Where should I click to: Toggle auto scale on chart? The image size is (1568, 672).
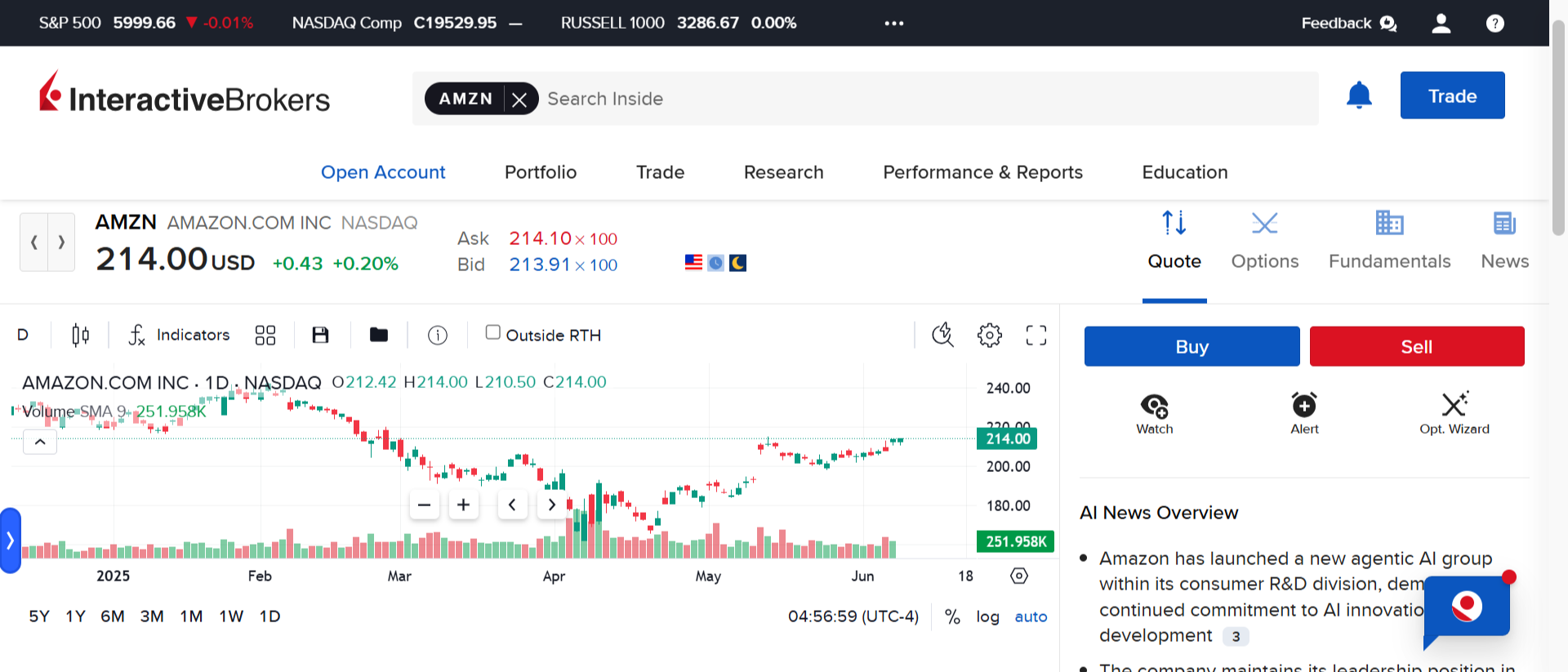(x=1031, y=616)
